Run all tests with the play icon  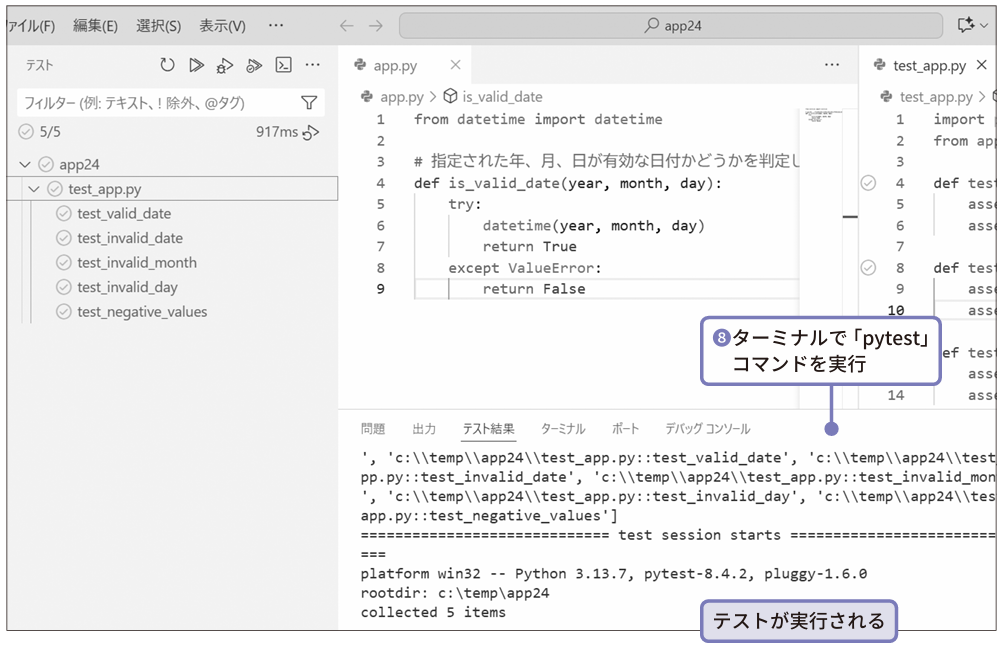point(197,65)
